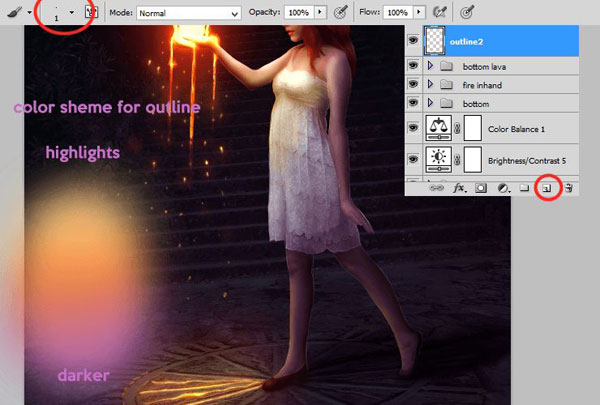Image resolution: width=600 pixels, height=405 pixels.
Task: Click the Brightness/Contrast 5 mask link icon
Action: click(457, 160)
